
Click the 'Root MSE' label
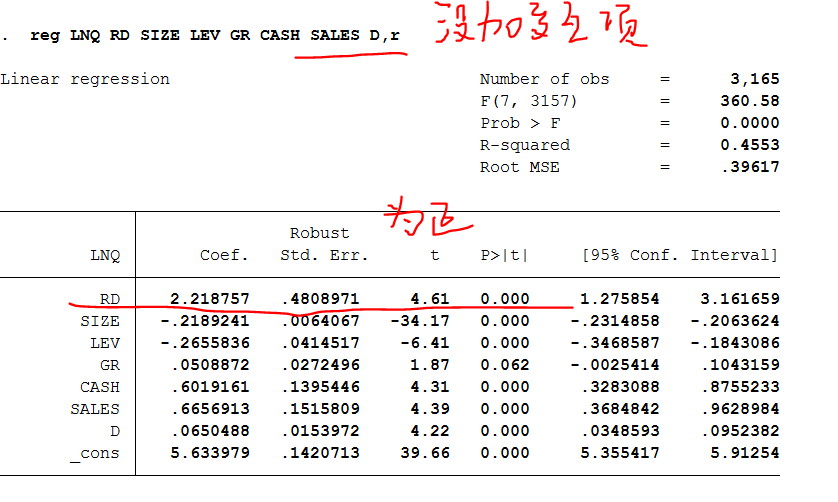pos(519,167)
